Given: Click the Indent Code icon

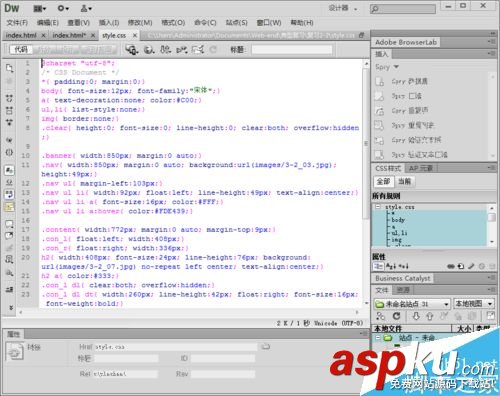Looking at the screenshot, I should pos(9,289).
